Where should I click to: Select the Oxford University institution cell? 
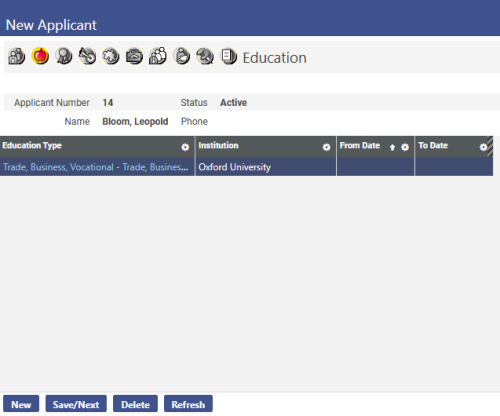point(266,167)
